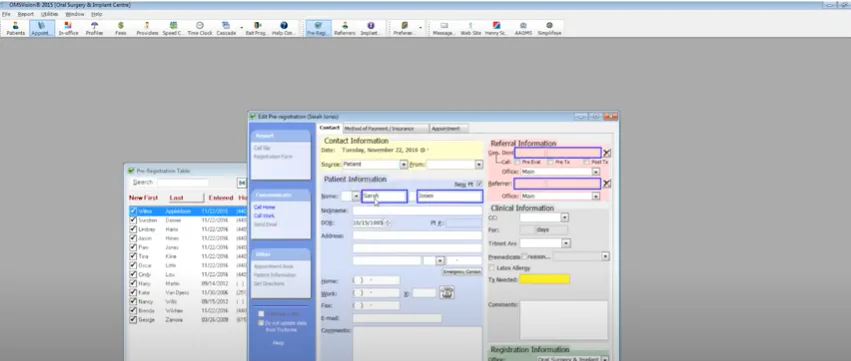Image resolution: width=851 pixels, height=361 pixels.
Task: Enable the Premedicate checkbox
Action: click(525, 256)
